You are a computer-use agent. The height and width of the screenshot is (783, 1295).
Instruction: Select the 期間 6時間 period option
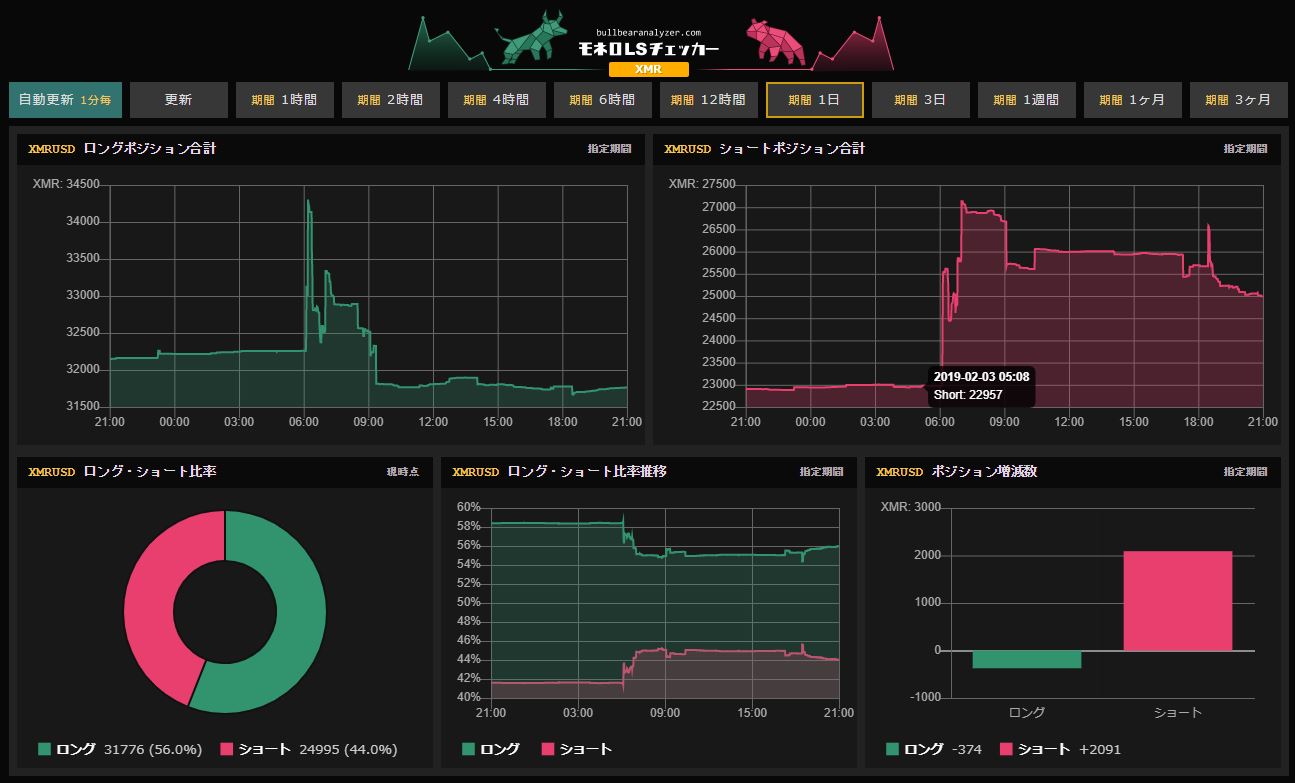pos(602,99)
